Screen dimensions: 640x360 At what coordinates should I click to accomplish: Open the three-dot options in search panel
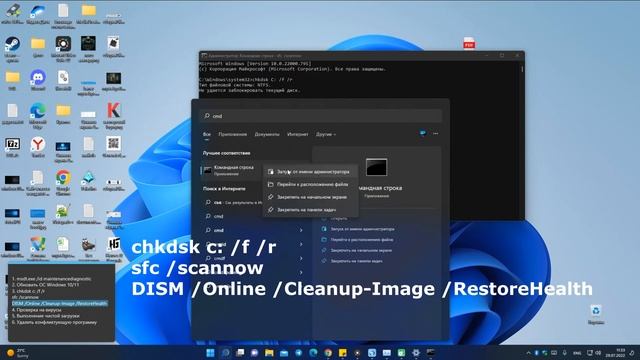click(436, 133)
